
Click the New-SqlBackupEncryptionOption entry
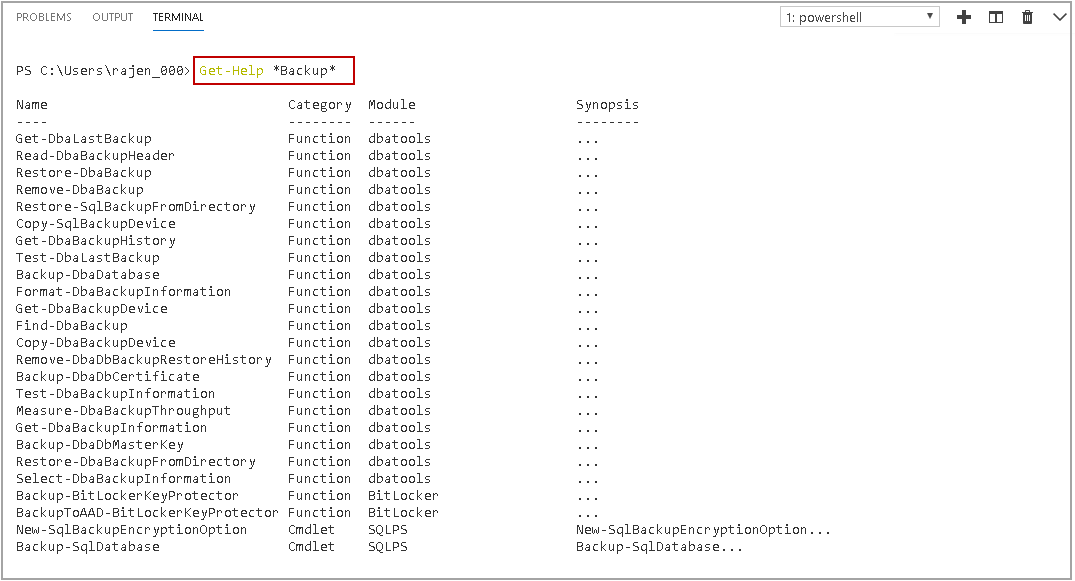pos(131,530)
